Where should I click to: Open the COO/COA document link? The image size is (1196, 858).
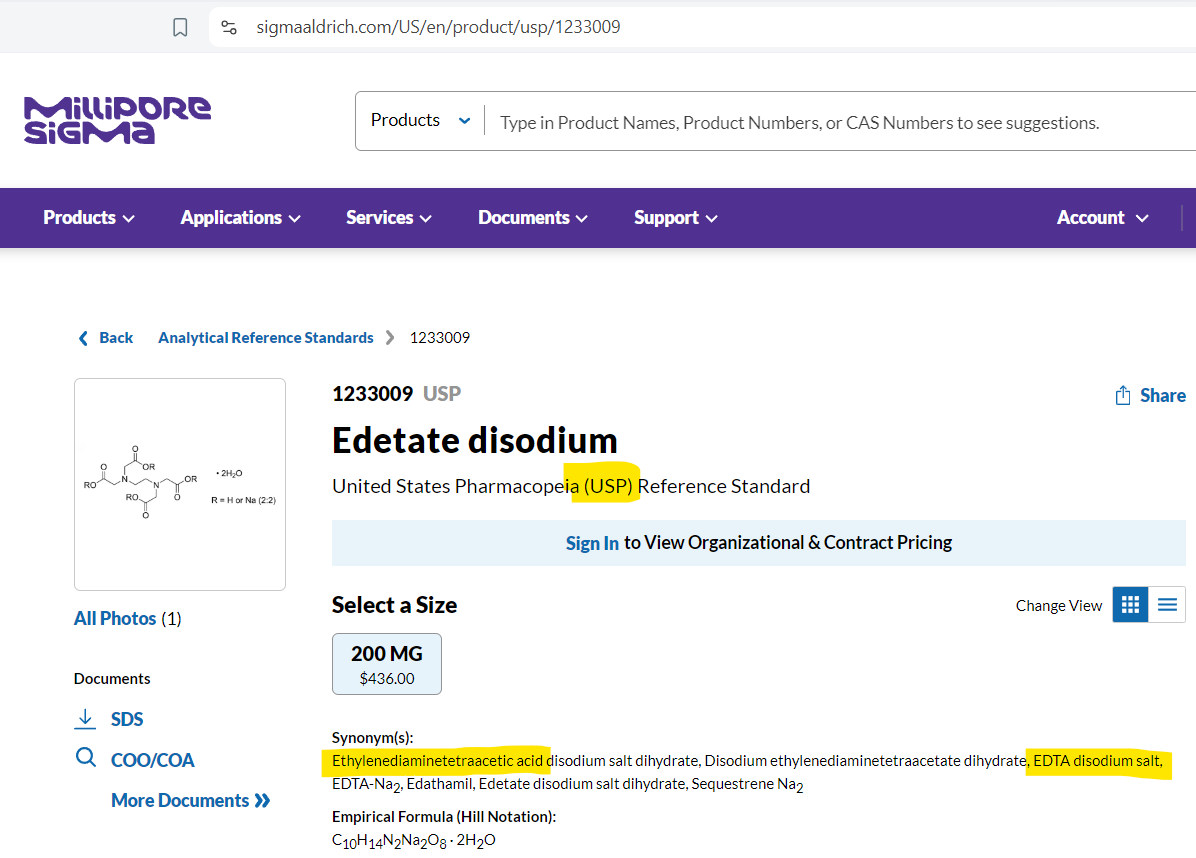153,760
